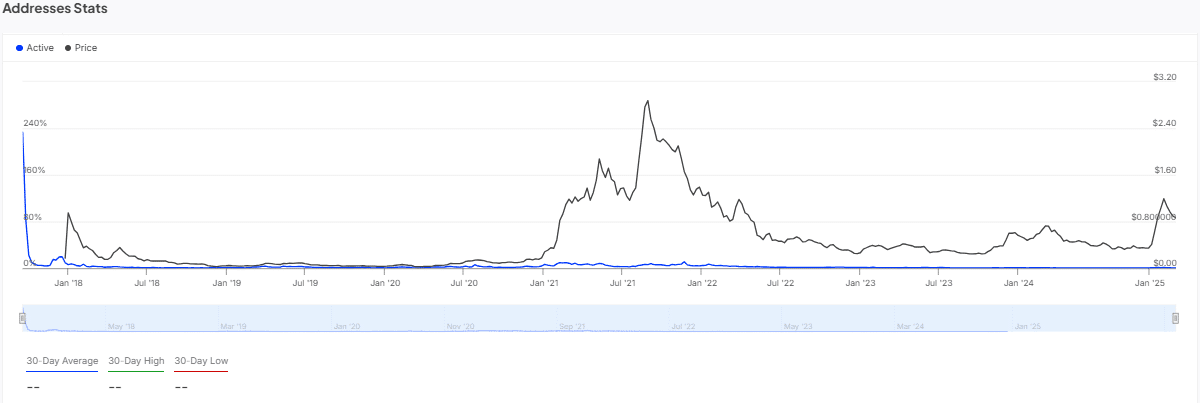Click the Jan '18 x-axis label
This screenshot has width=1200, height=403.
point(69,284)
